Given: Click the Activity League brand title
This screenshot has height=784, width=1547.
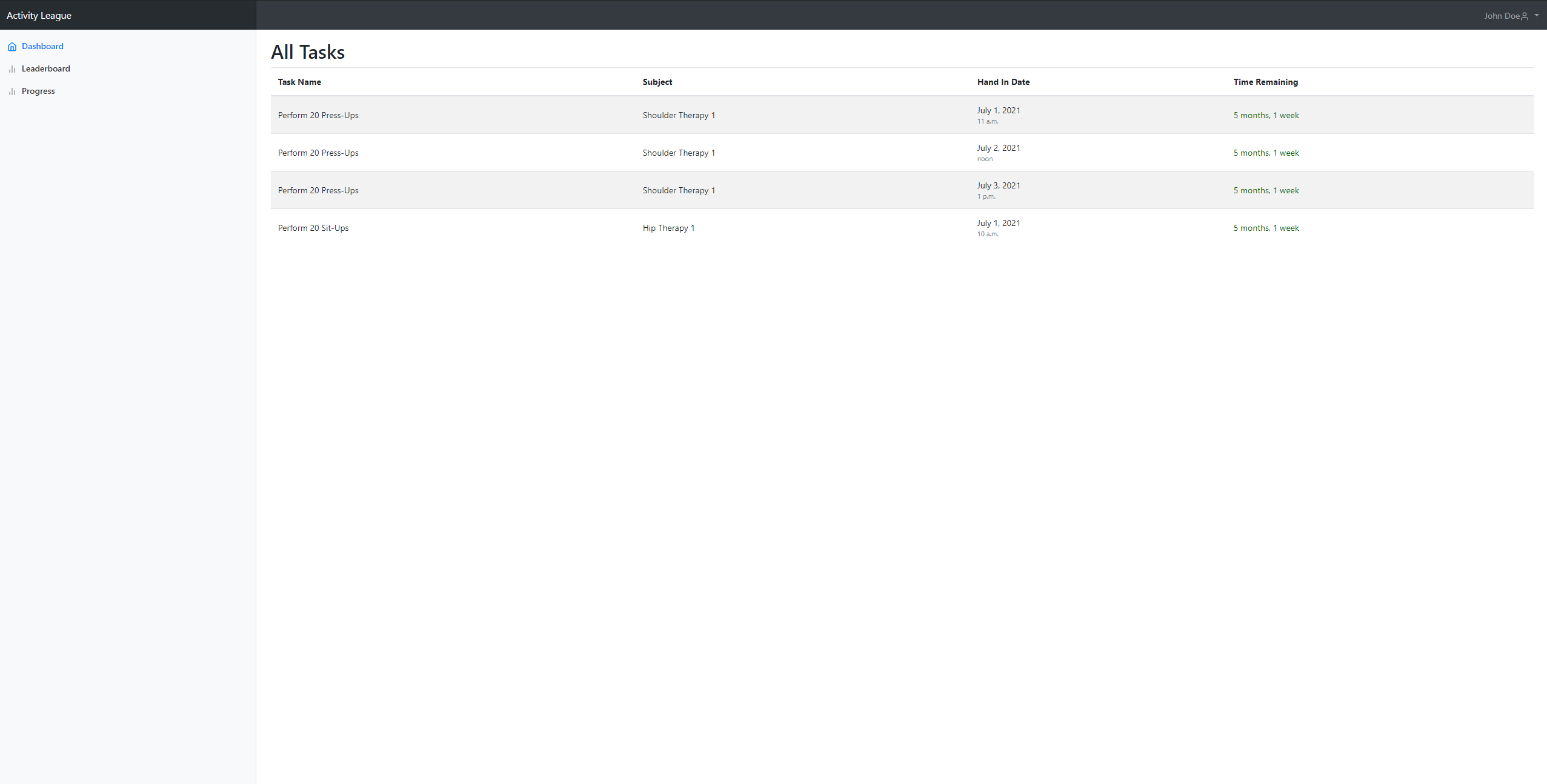Looking at the screenshot, I should click(39, 15).
